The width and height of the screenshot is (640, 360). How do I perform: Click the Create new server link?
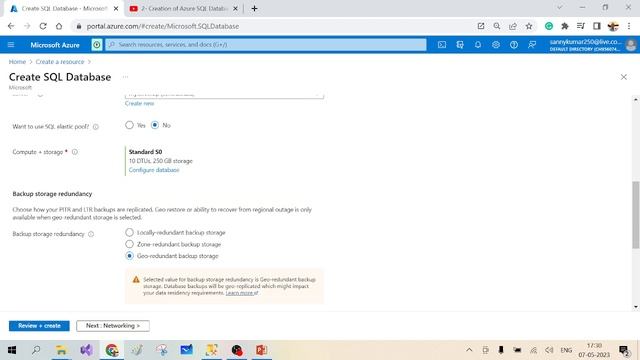click(x=140, y=104)
